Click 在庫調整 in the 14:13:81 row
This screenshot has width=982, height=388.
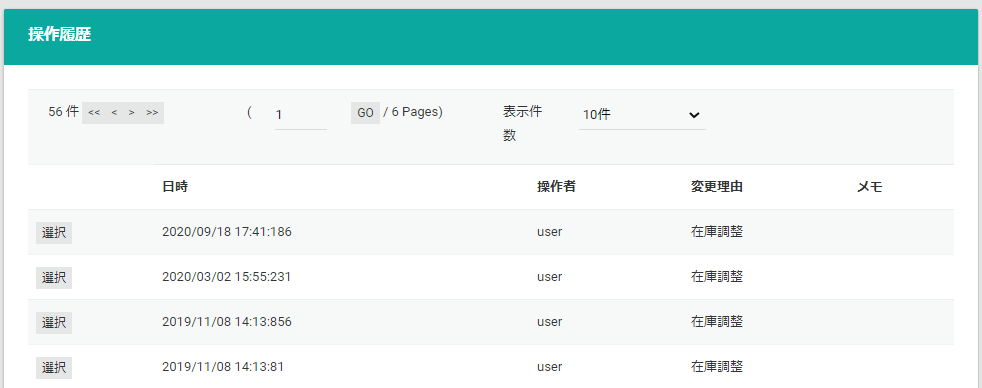coord(717,367)
